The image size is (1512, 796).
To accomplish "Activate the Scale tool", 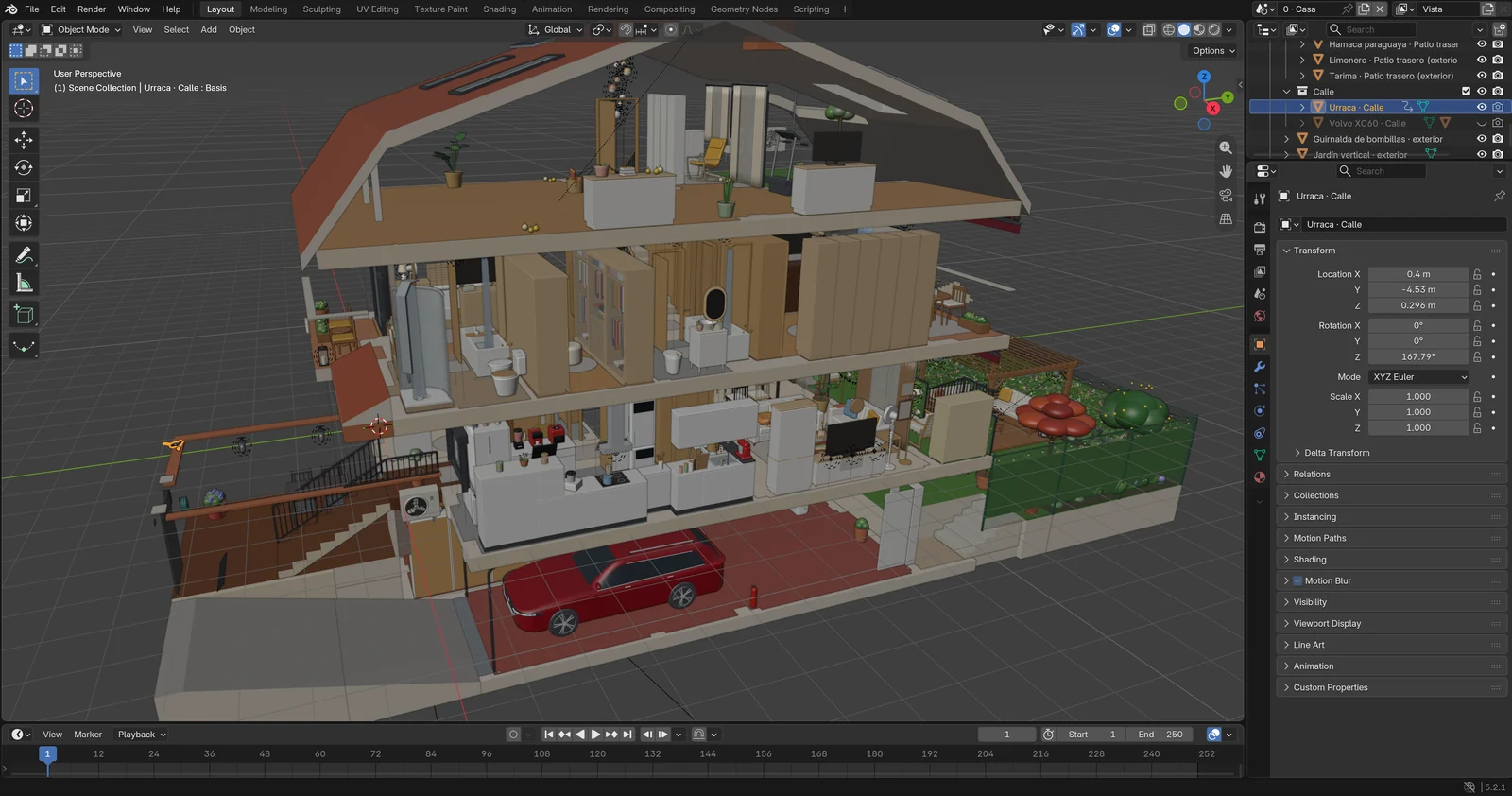I will point(24,196).
